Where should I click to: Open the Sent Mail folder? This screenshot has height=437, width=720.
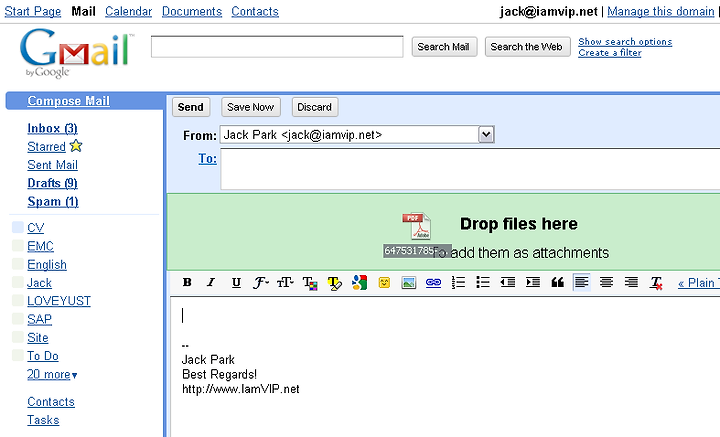coord(52,165)
